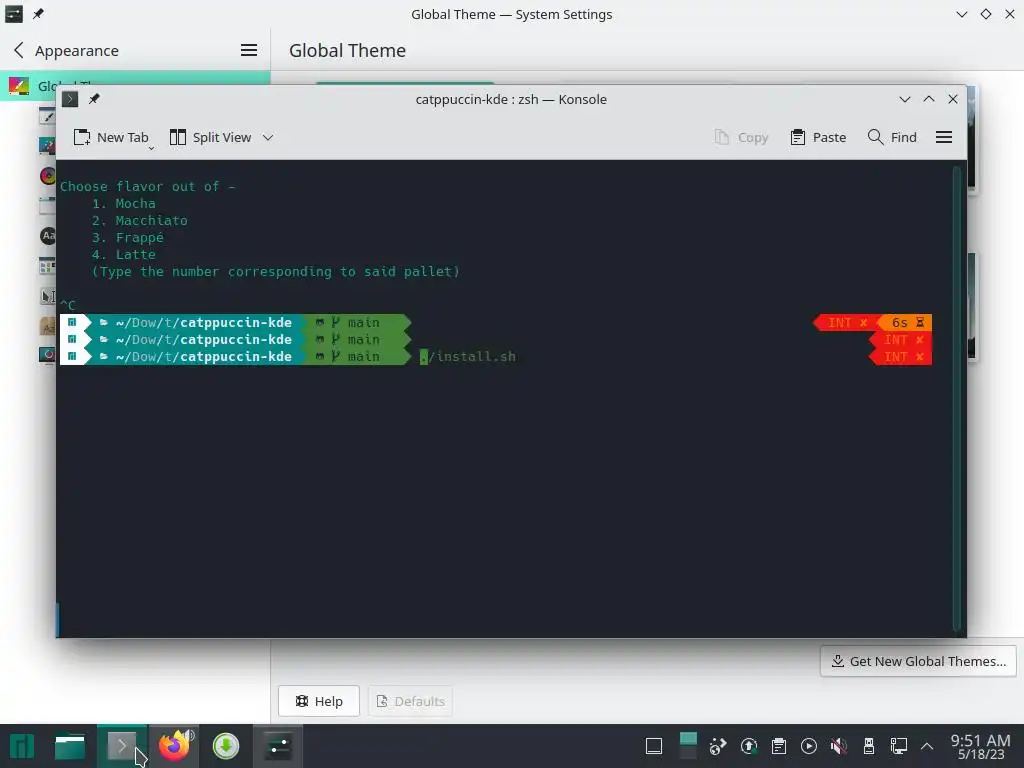This screenshot has height=768, width=1024.
Task: Click the Konsole terminal scrollbar
Action: click(957, 397)
